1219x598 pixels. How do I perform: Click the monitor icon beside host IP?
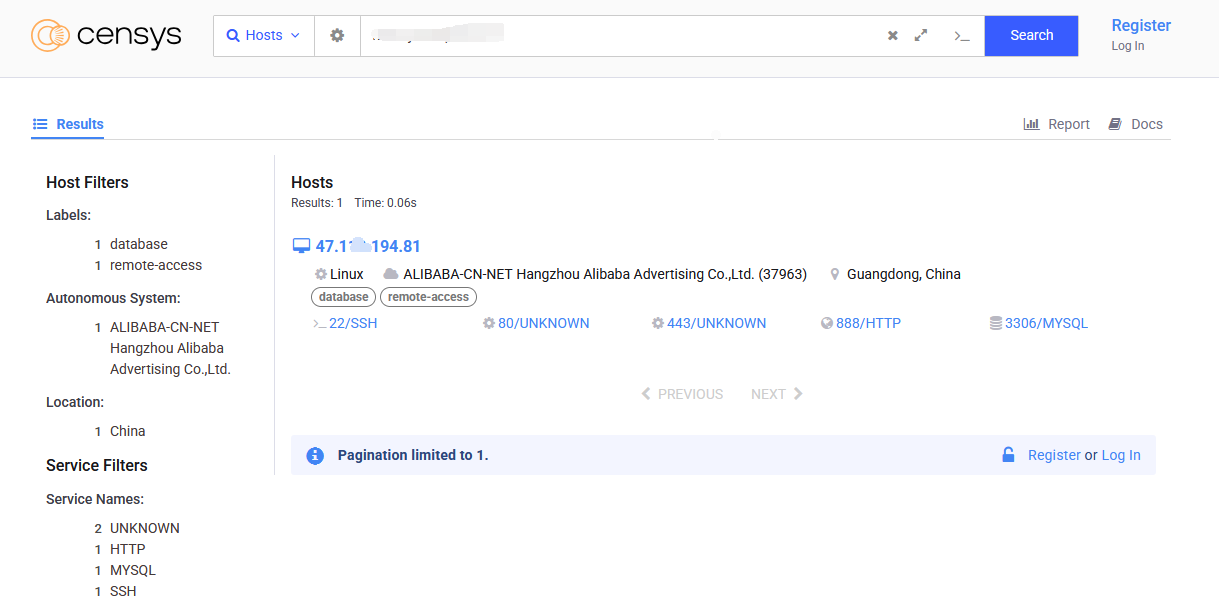pyautogui.click(x=301, y=246)
